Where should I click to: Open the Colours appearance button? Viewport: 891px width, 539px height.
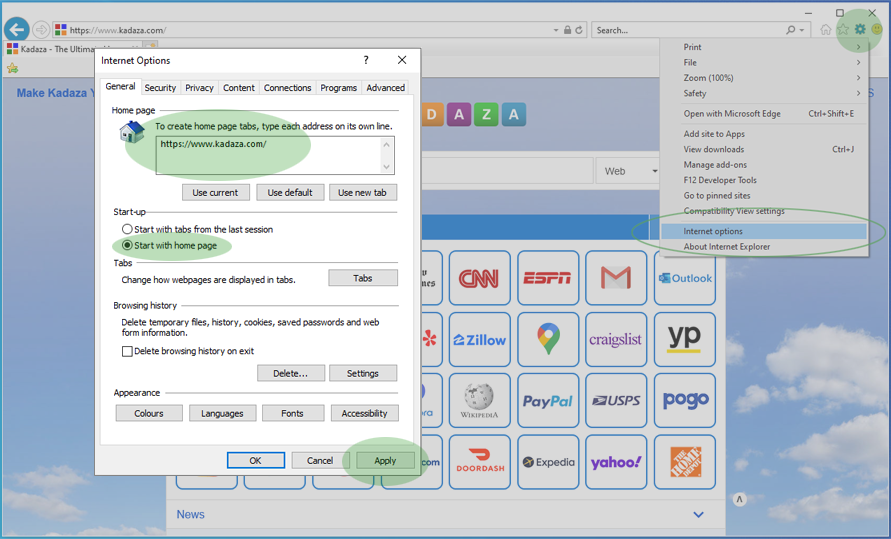click(x=149, y=413)
